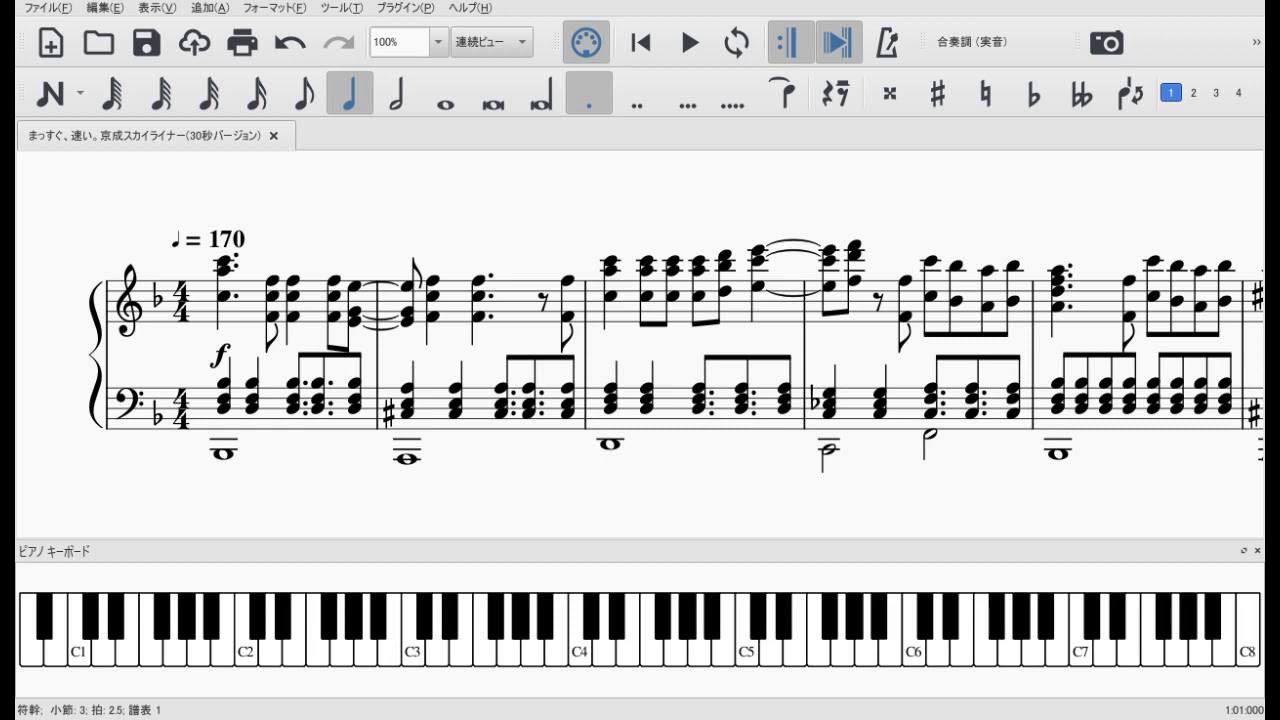Rewind to start position
This screenshot has width=1280, height=720.
pyautogui.click(x=641, y=43)
